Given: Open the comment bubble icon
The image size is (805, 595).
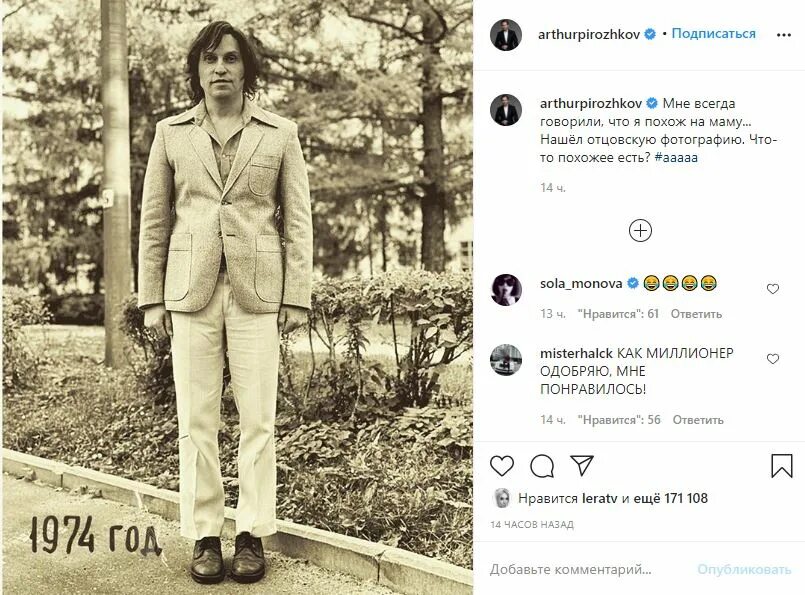Looking at the screenshot, I should click(x=542, y=466).
